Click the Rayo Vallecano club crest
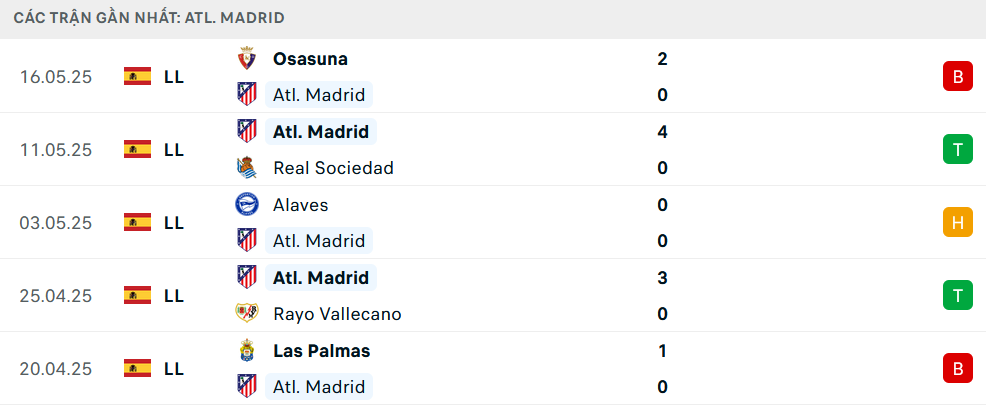The height and width of the screenshot is (407, 986). click(246, 313)
